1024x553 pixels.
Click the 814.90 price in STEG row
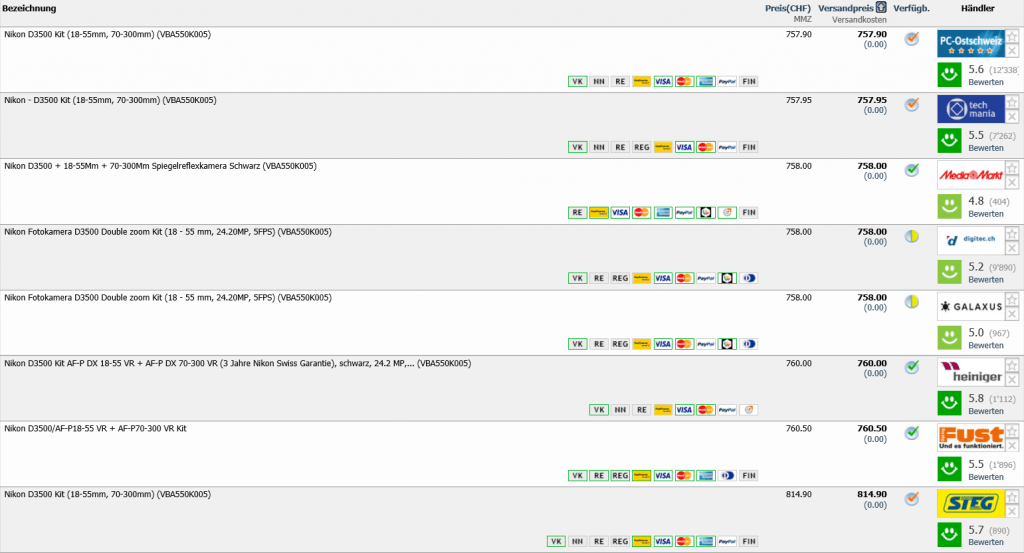pyautogui.click(x=798, y=495)
